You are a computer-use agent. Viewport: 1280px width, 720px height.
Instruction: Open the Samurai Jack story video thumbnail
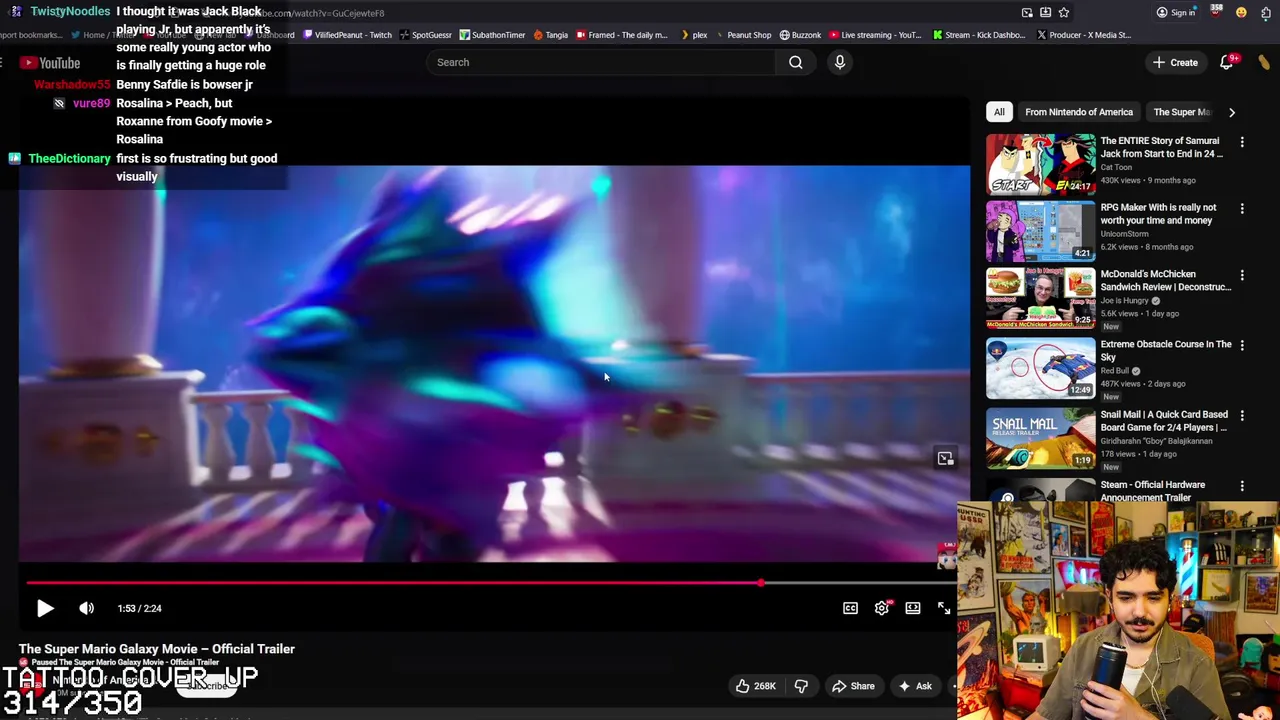[x=1040, y=164]
